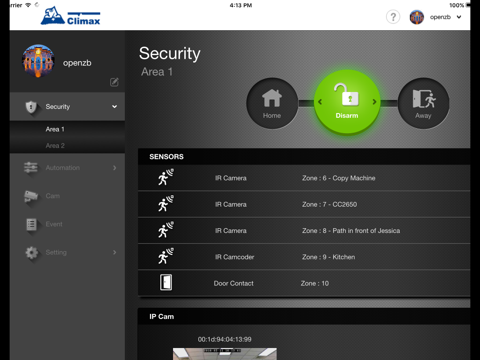The image size is (480, 360).
Task: Select 'Zone : 10' text
Action: [315, 283]
